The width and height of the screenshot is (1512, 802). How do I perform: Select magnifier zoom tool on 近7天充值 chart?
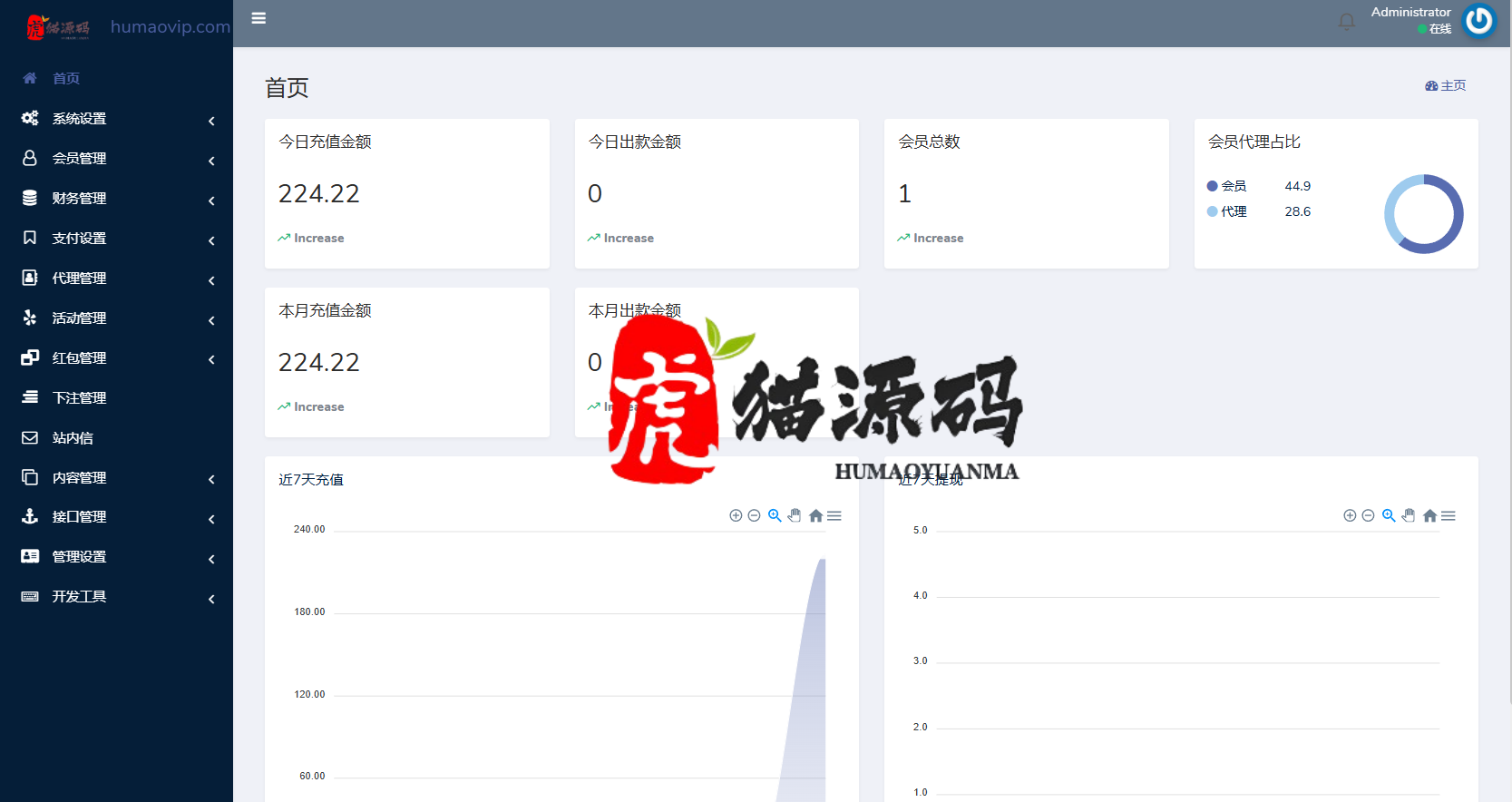775,515
